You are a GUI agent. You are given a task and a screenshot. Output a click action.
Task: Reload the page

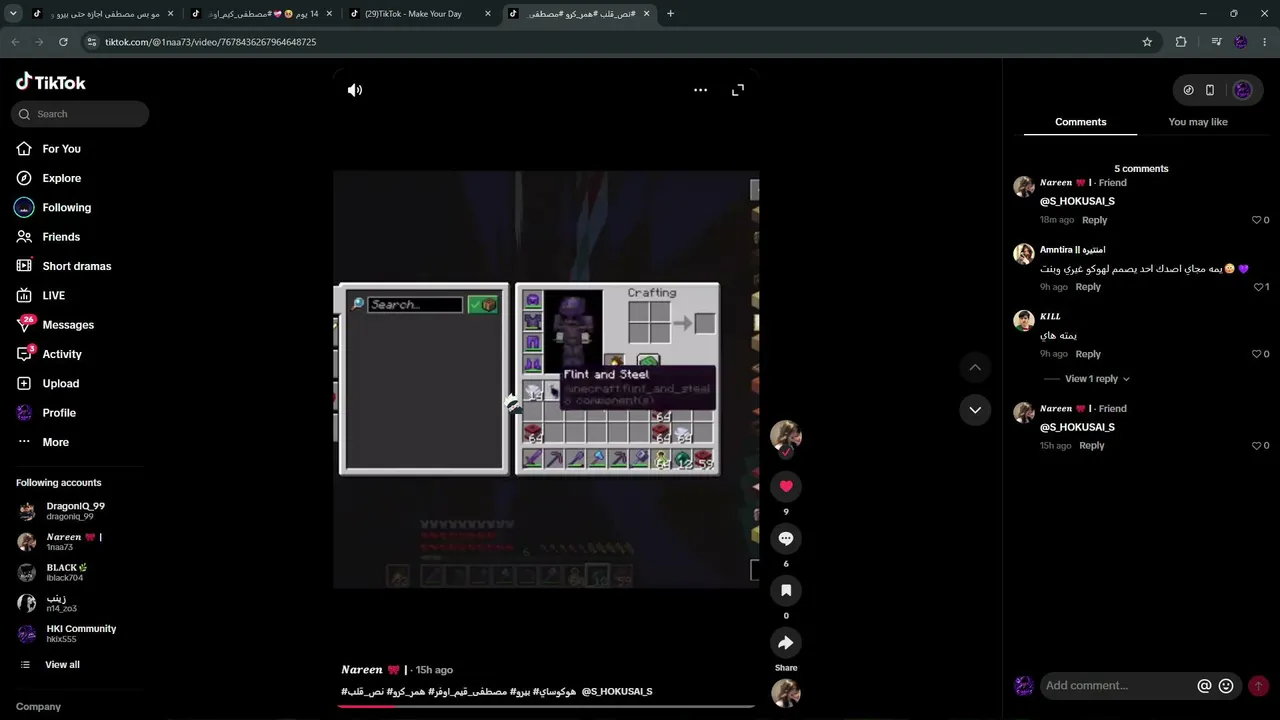63,42
